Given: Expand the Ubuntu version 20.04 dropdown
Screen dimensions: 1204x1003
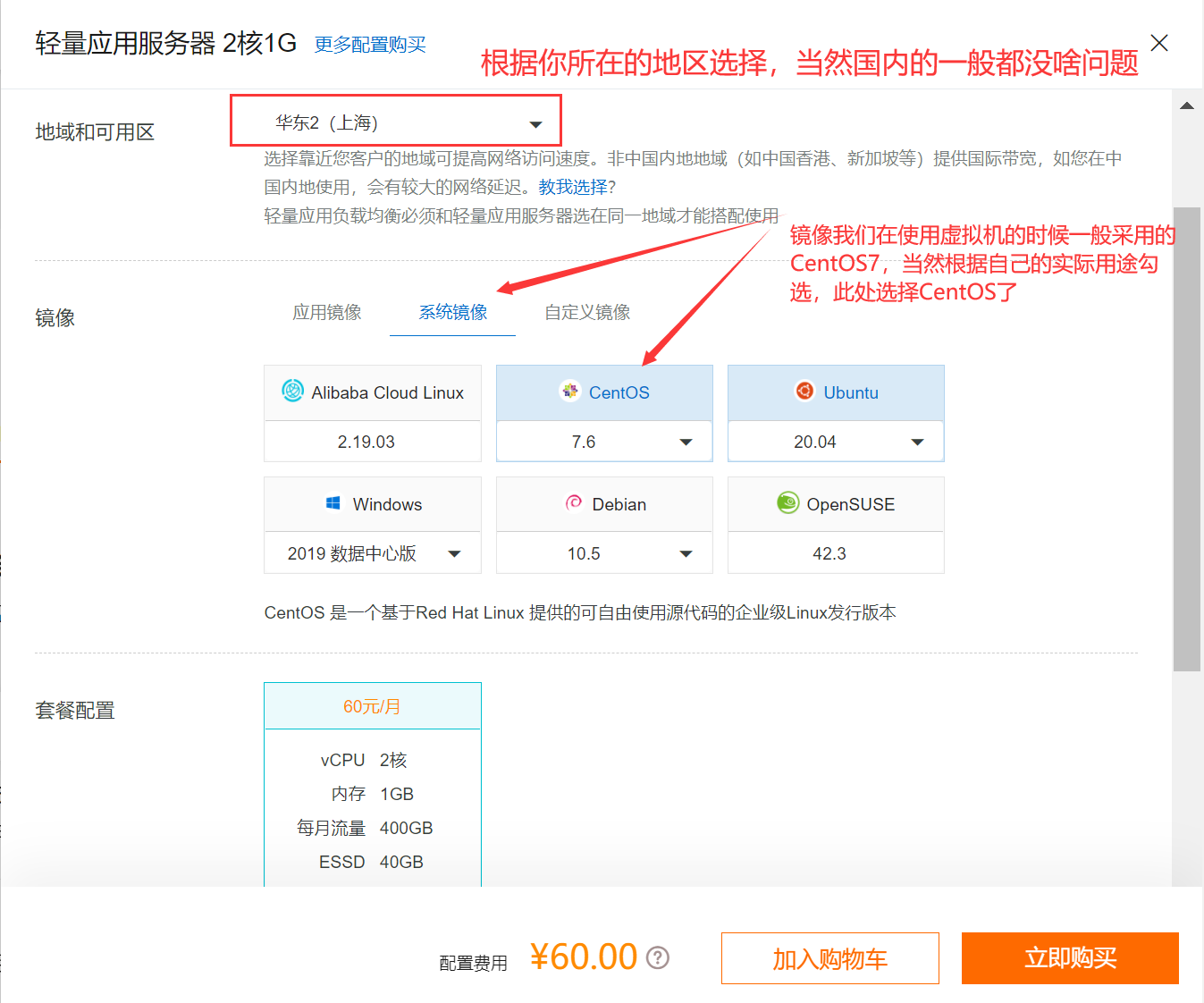Looking at the screenshot, I should 836,442.
